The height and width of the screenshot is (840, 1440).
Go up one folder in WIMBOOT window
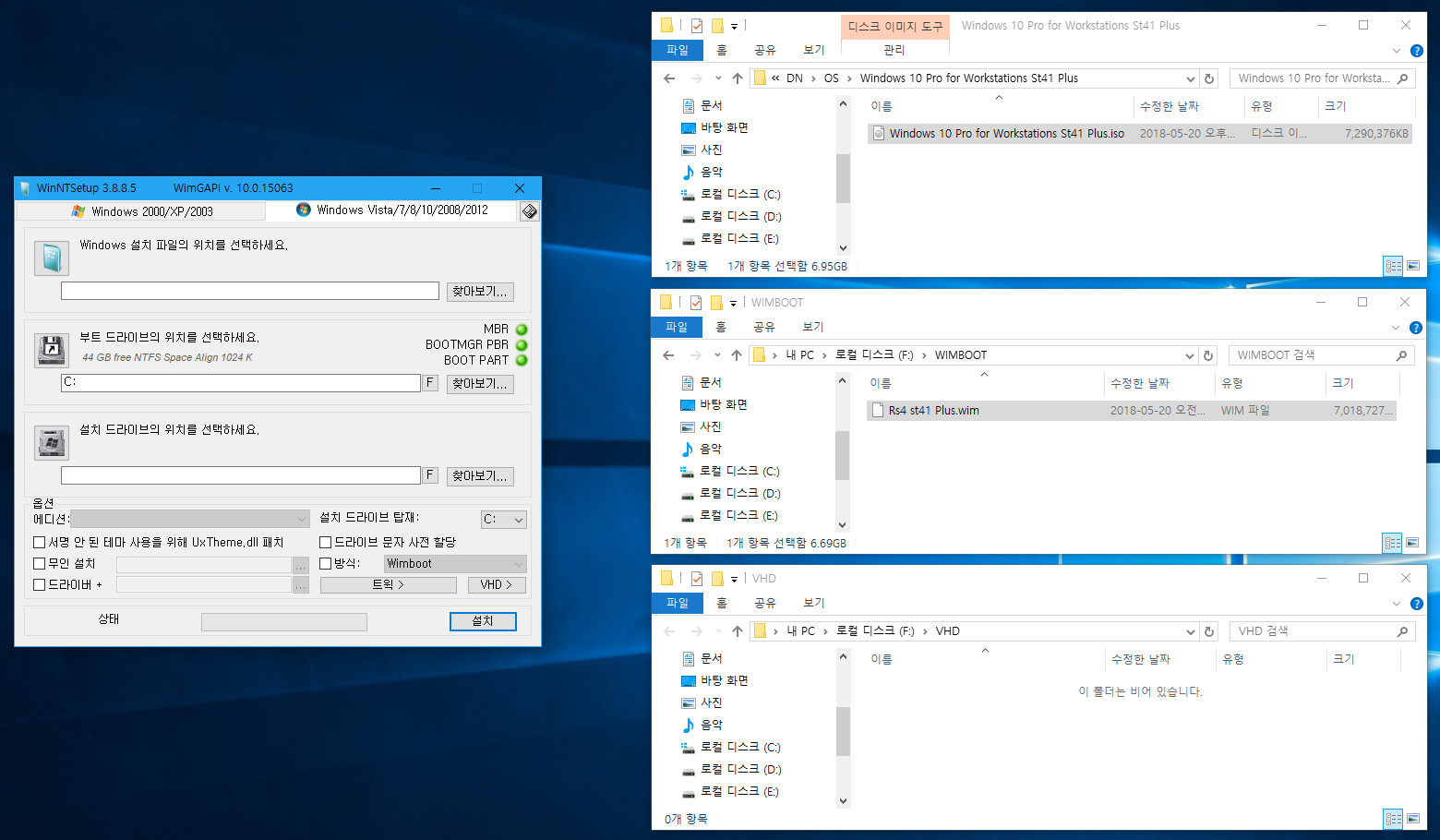[736, 355]
